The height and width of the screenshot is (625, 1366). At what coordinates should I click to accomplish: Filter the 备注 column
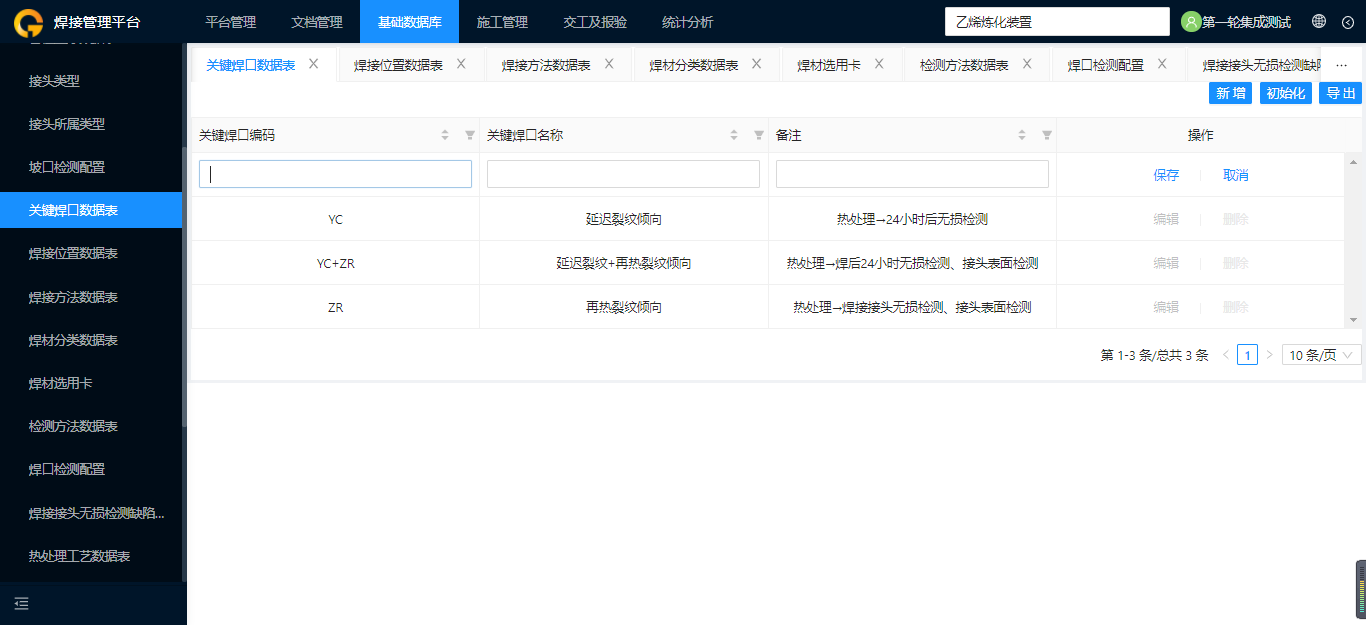[x=1047, y=135]
